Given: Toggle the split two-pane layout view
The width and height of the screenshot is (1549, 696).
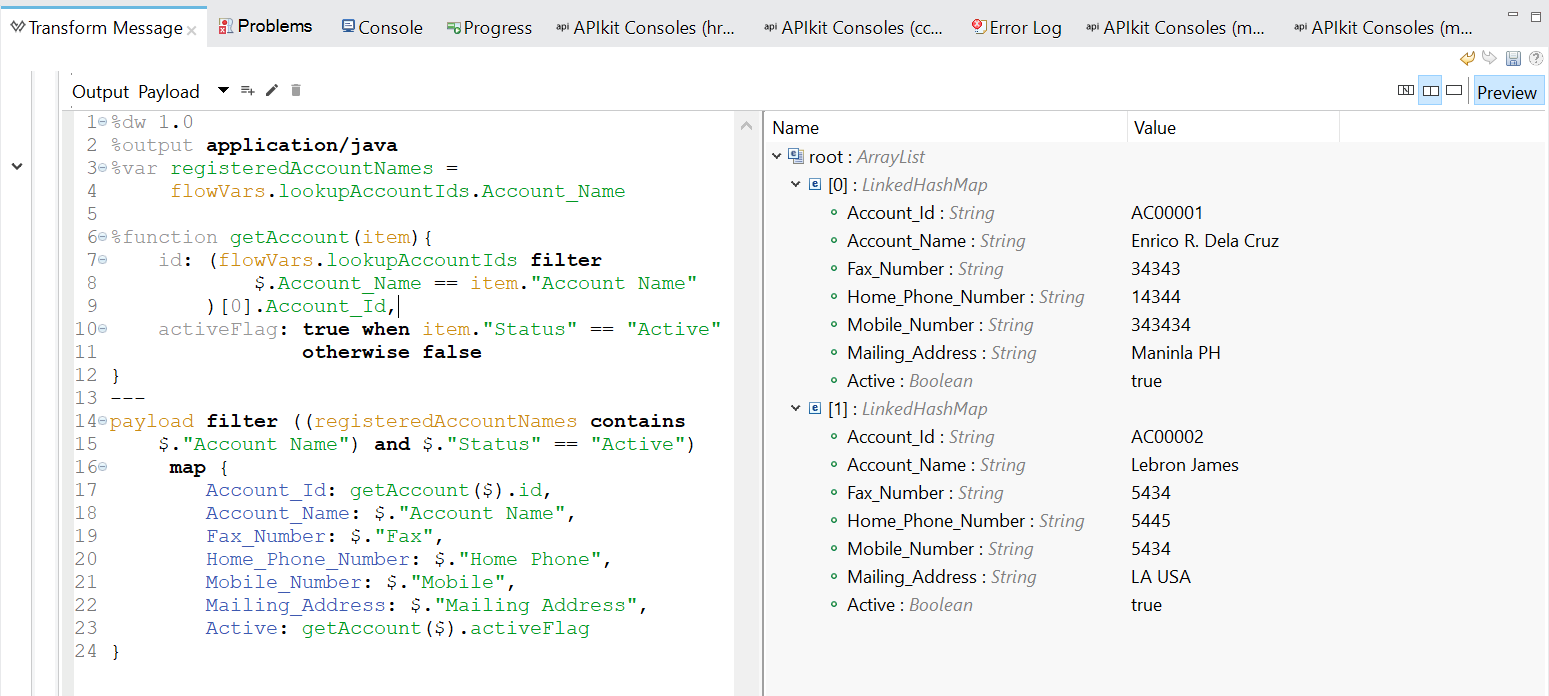Looking at the screenshot, I should coord(1430,91).
